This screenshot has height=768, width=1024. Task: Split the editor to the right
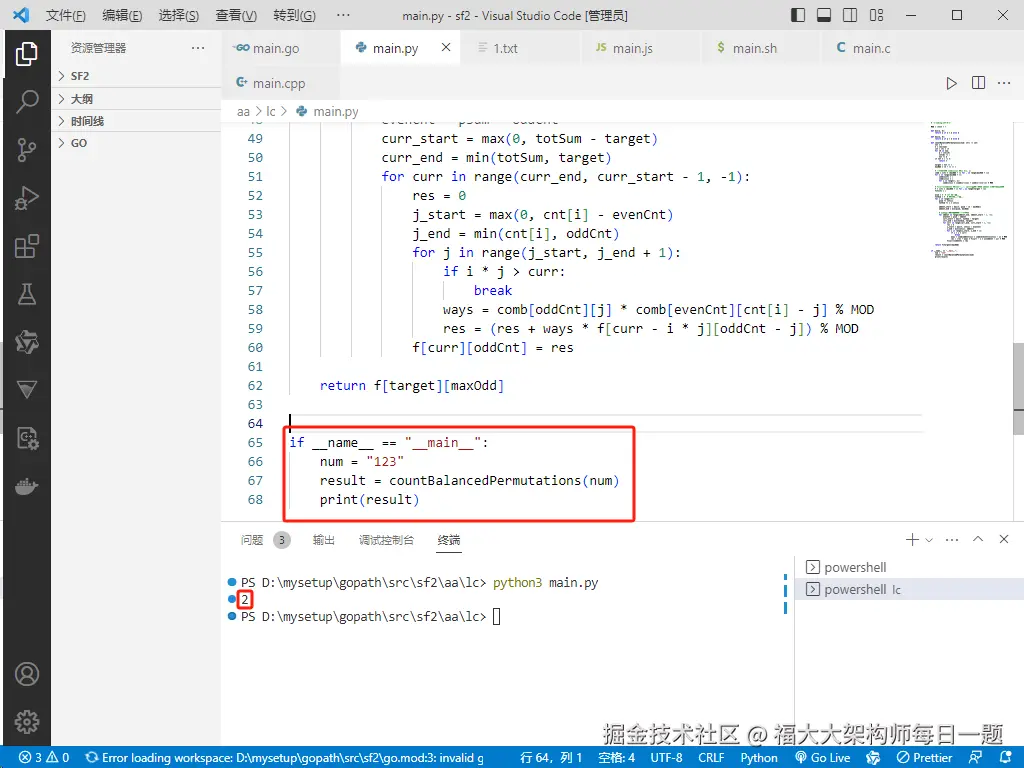click(978, 83)
